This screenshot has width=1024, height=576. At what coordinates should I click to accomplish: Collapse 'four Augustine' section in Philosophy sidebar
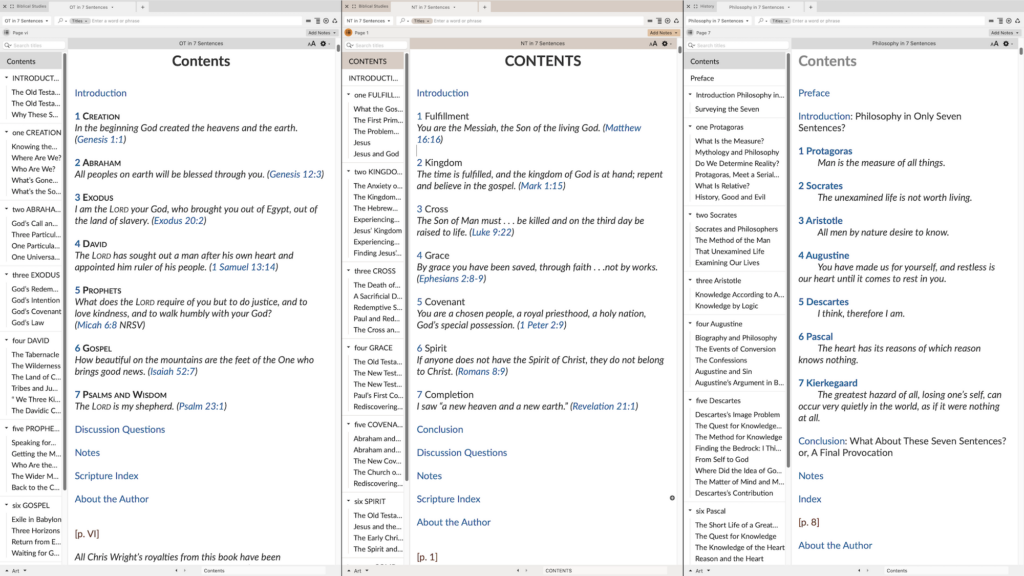pyautogui.click(x=690, y=324)
